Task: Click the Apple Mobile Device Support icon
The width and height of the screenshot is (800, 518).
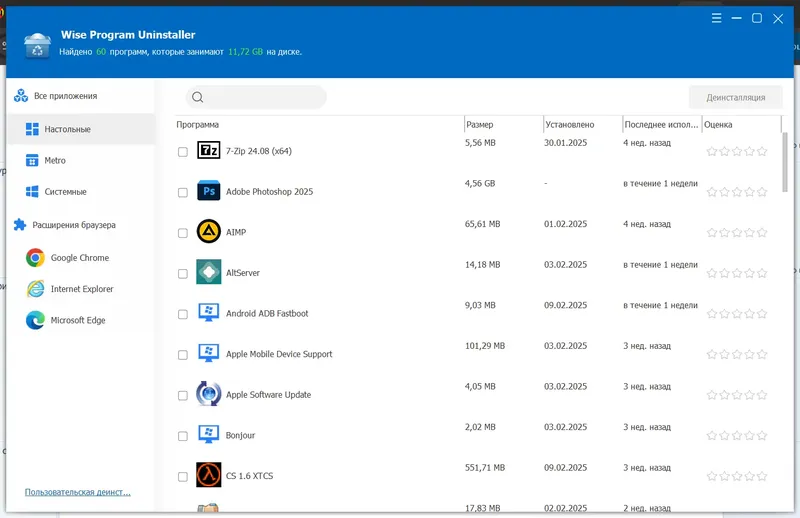Action: coord(209,353)
